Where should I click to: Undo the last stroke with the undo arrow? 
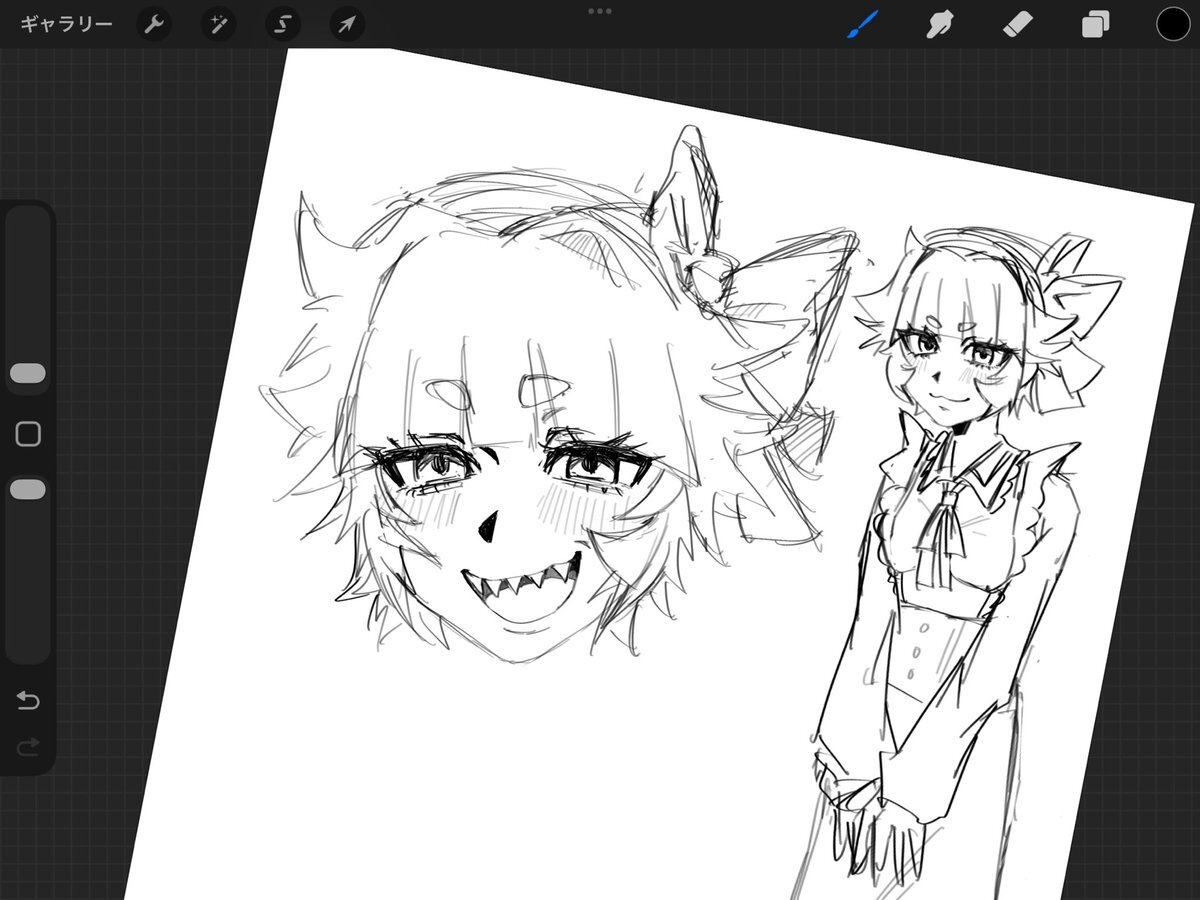(x=28, y=701)
